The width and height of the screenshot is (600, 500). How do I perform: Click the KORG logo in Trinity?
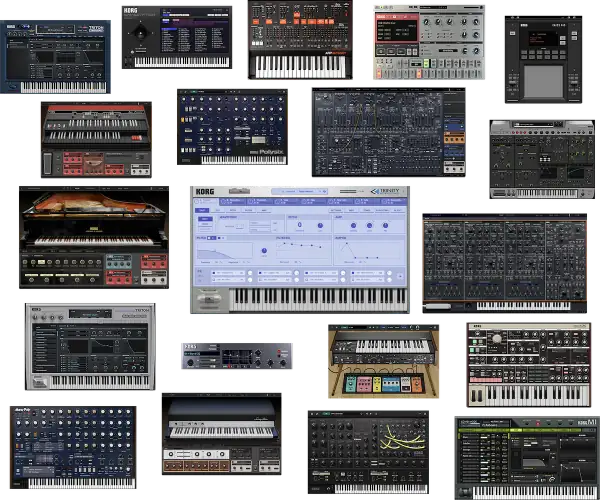click(x=205, y=192)
